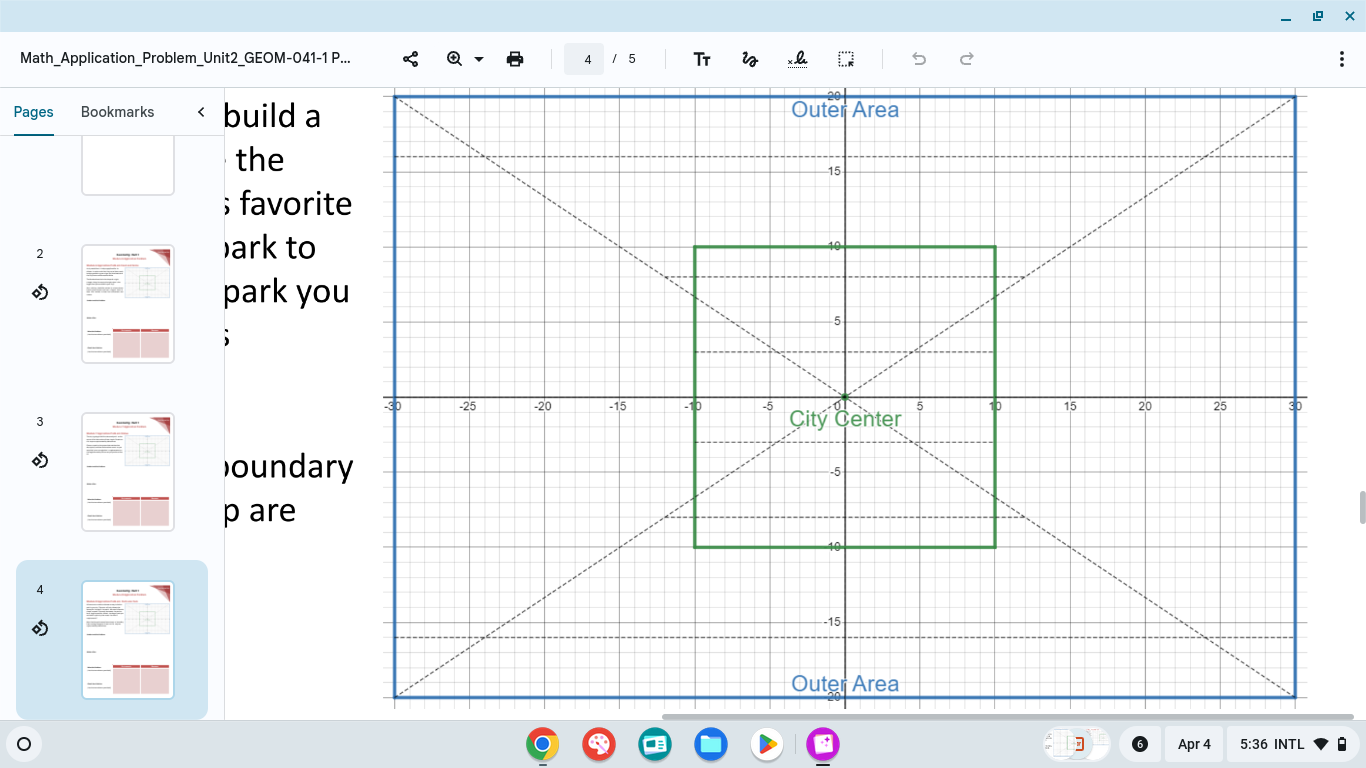Viewport: 1366px width, 768px height.
Task: Close the PDF viewer window
Action: pos(1349,16)
